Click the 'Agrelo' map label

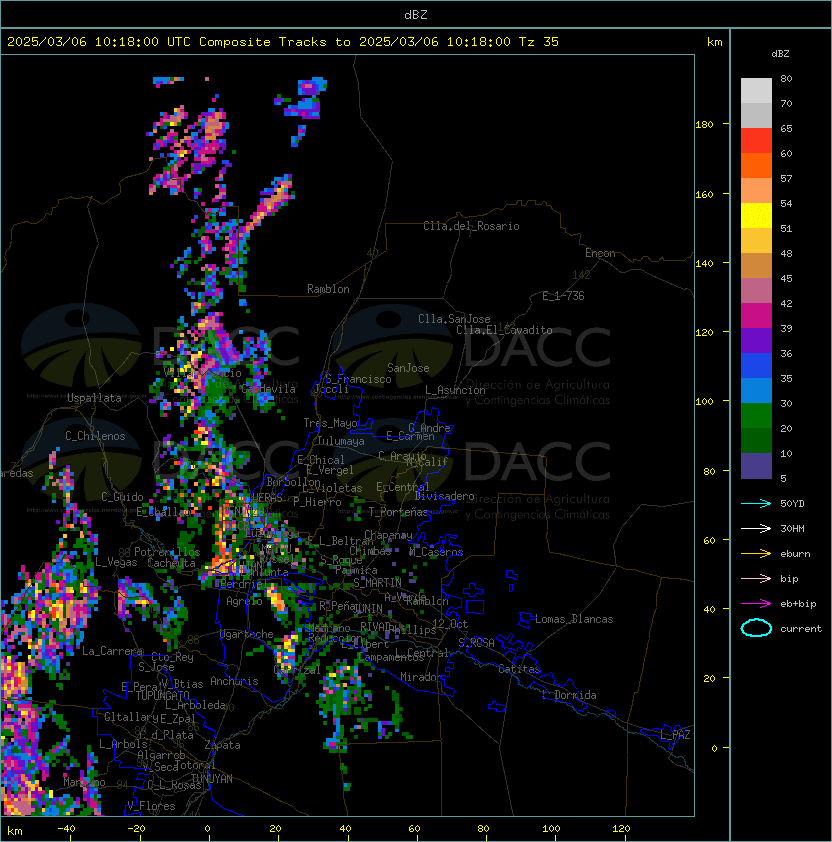244,601
